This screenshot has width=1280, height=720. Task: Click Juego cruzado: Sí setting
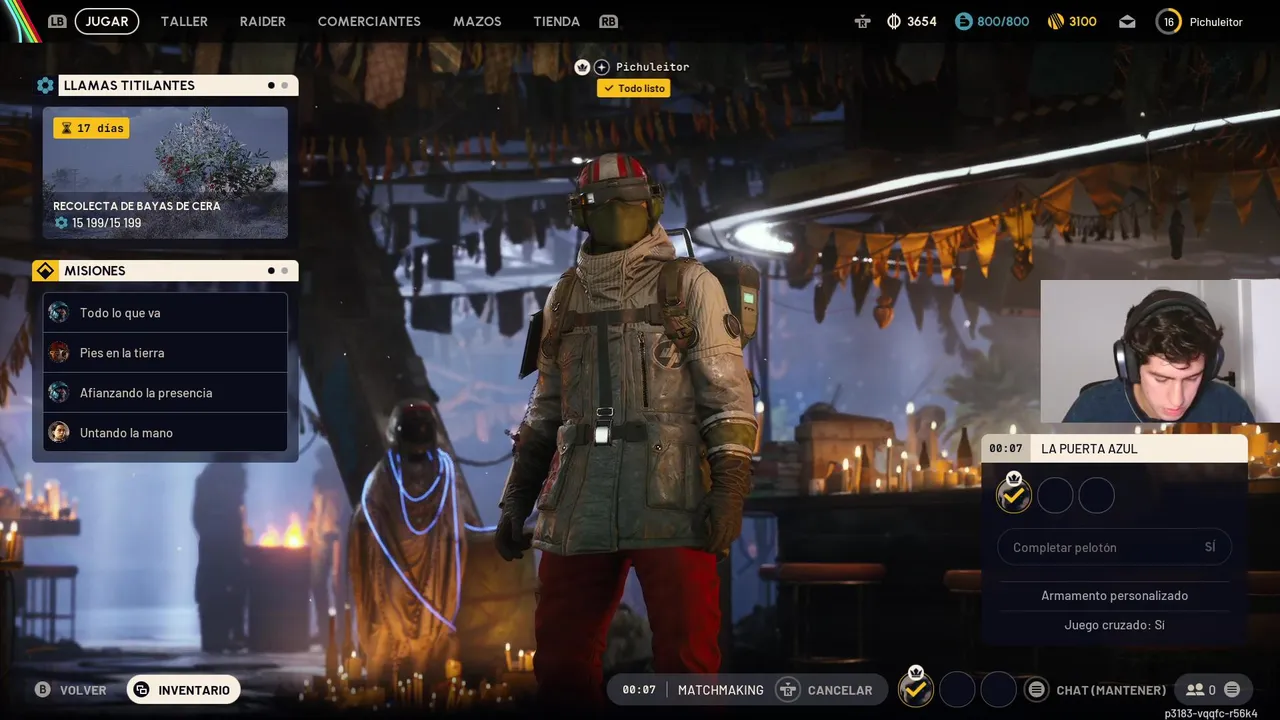[x=1114, y=625]
